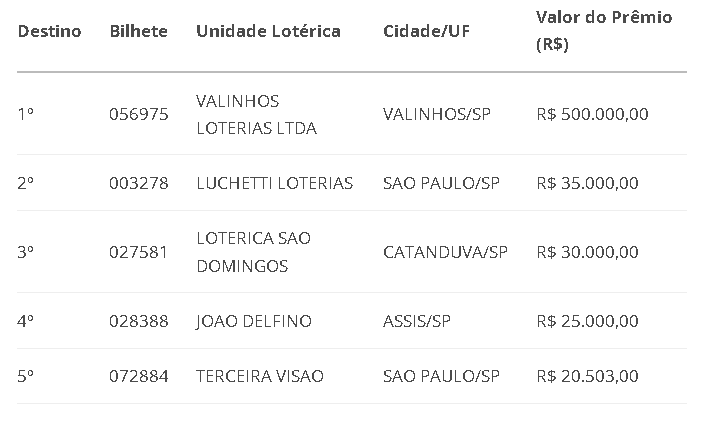
Task: Click VALINHOS LOTERIAS LTDA cell
Action: (x=256, y=115)
